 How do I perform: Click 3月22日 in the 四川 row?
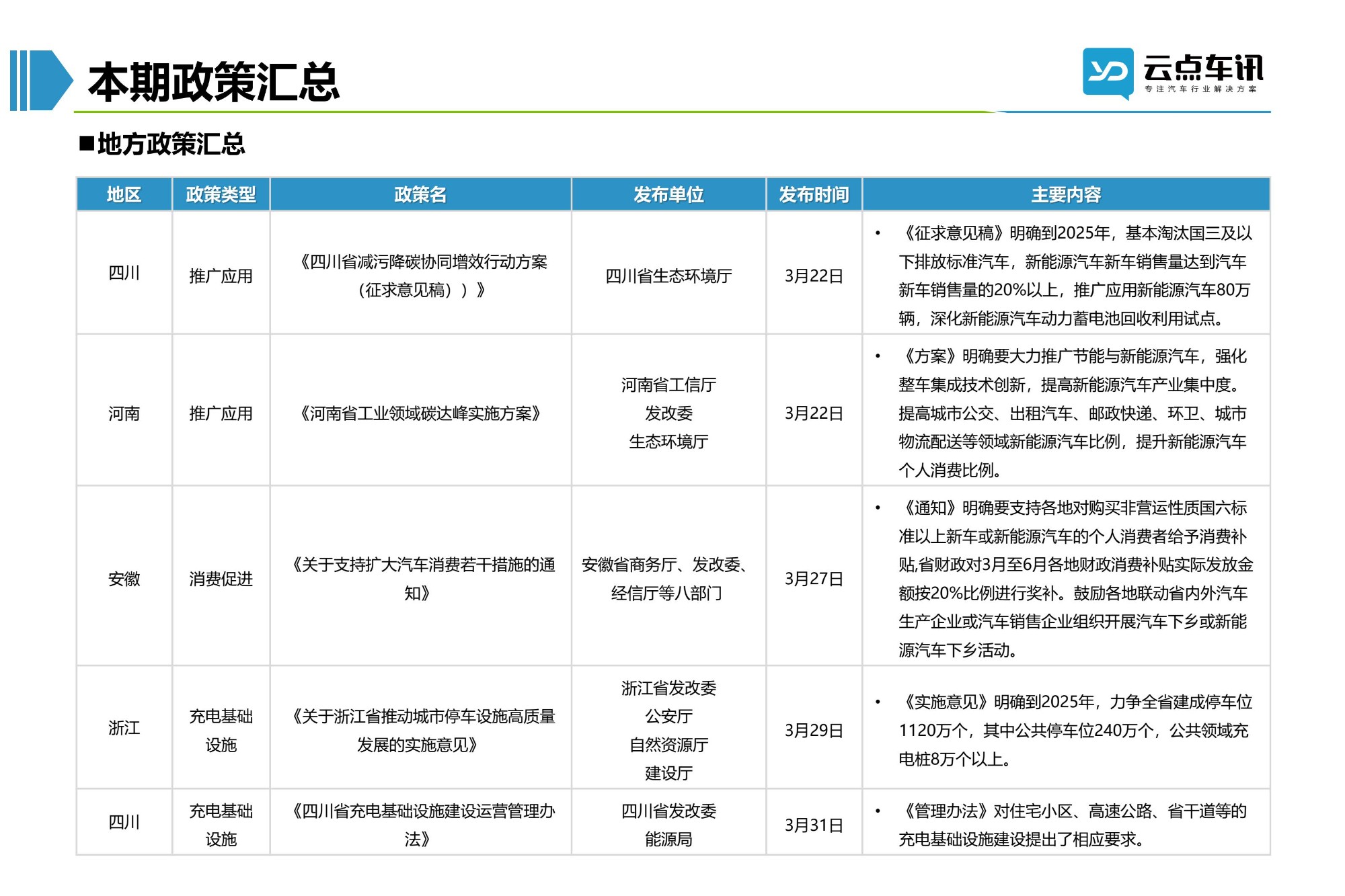pos(814,276)
